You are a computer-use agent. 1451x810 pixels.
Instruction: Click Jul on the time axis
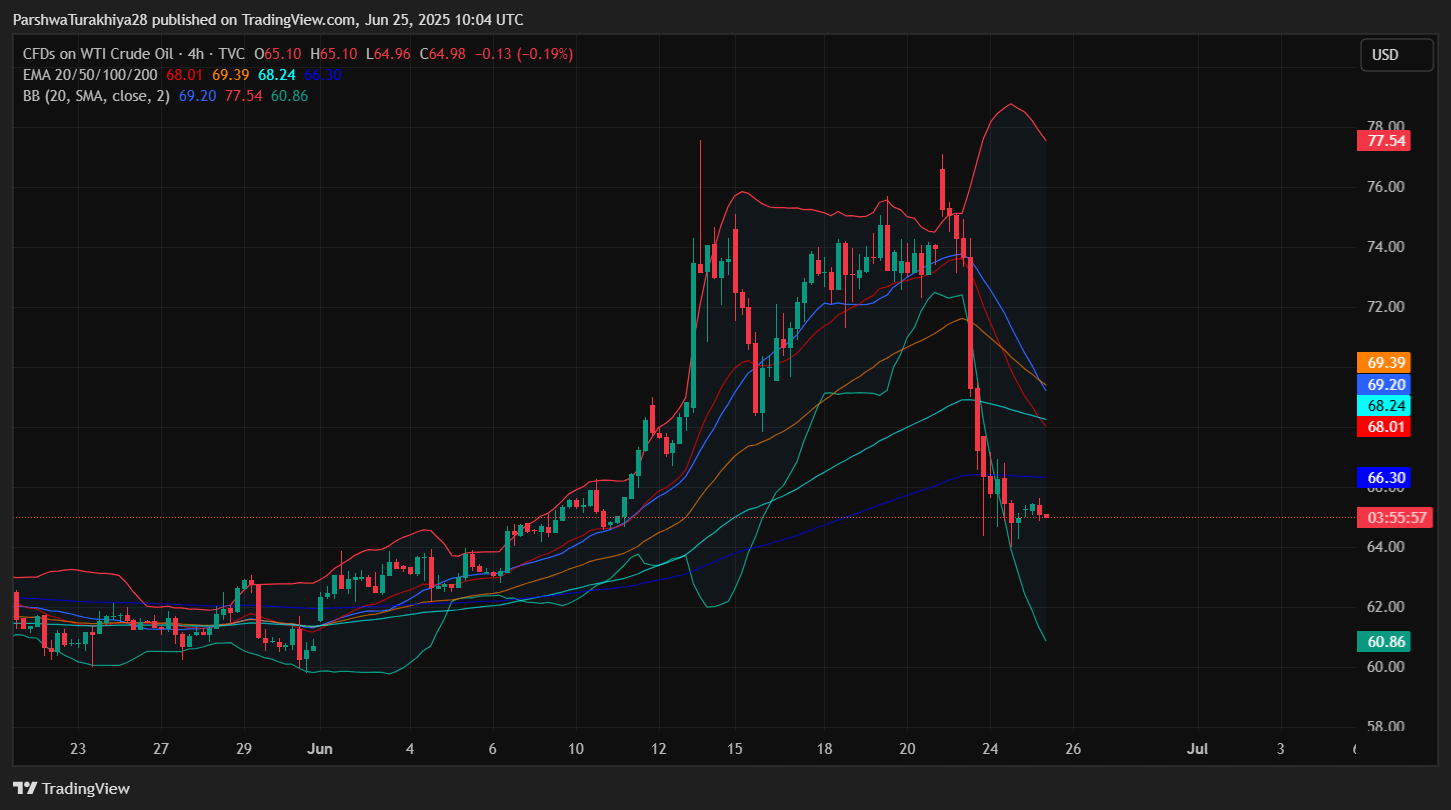pyautogui.click(x=1196, y=748)
